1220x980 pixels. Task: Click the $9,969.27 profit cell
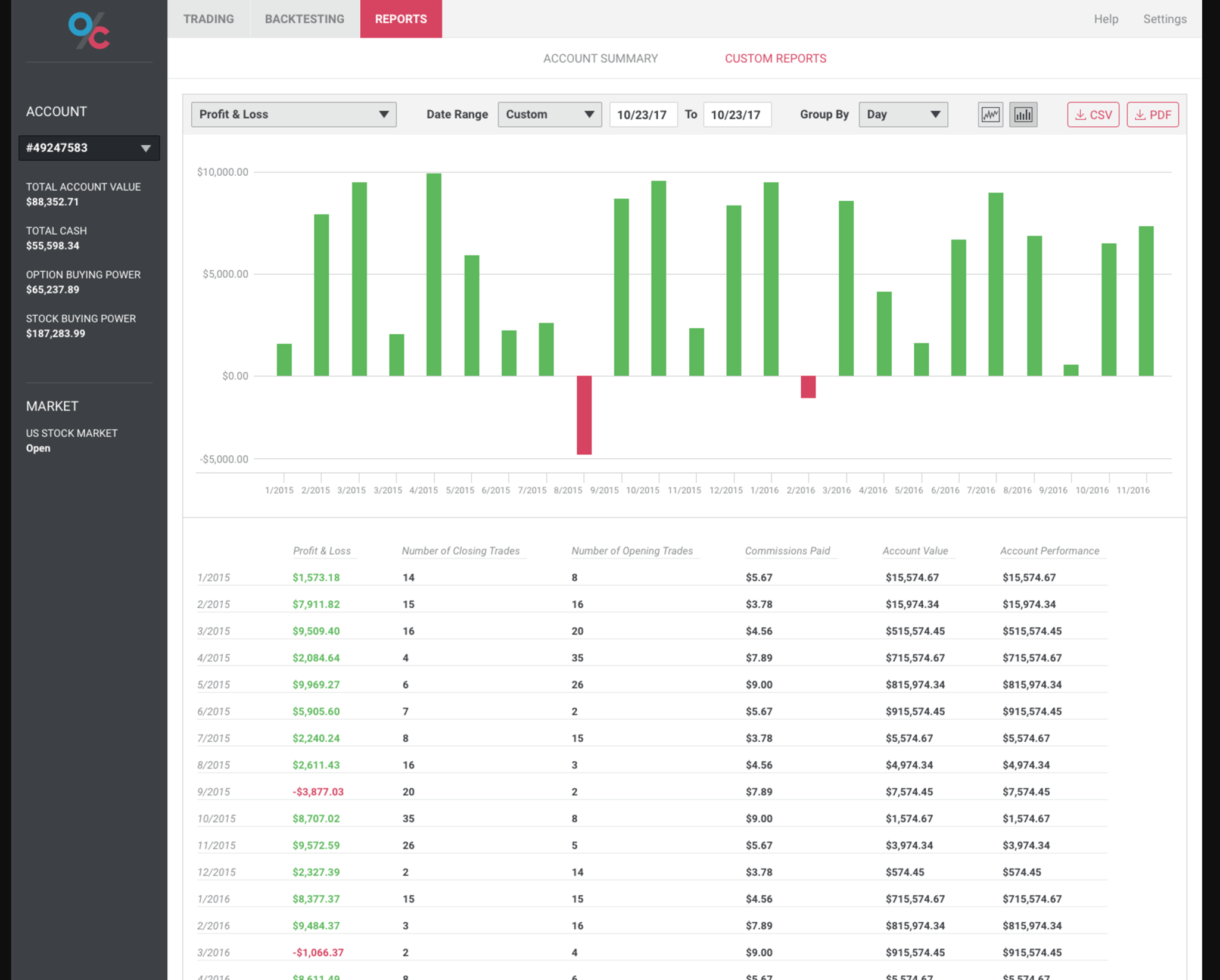point(316,685)
